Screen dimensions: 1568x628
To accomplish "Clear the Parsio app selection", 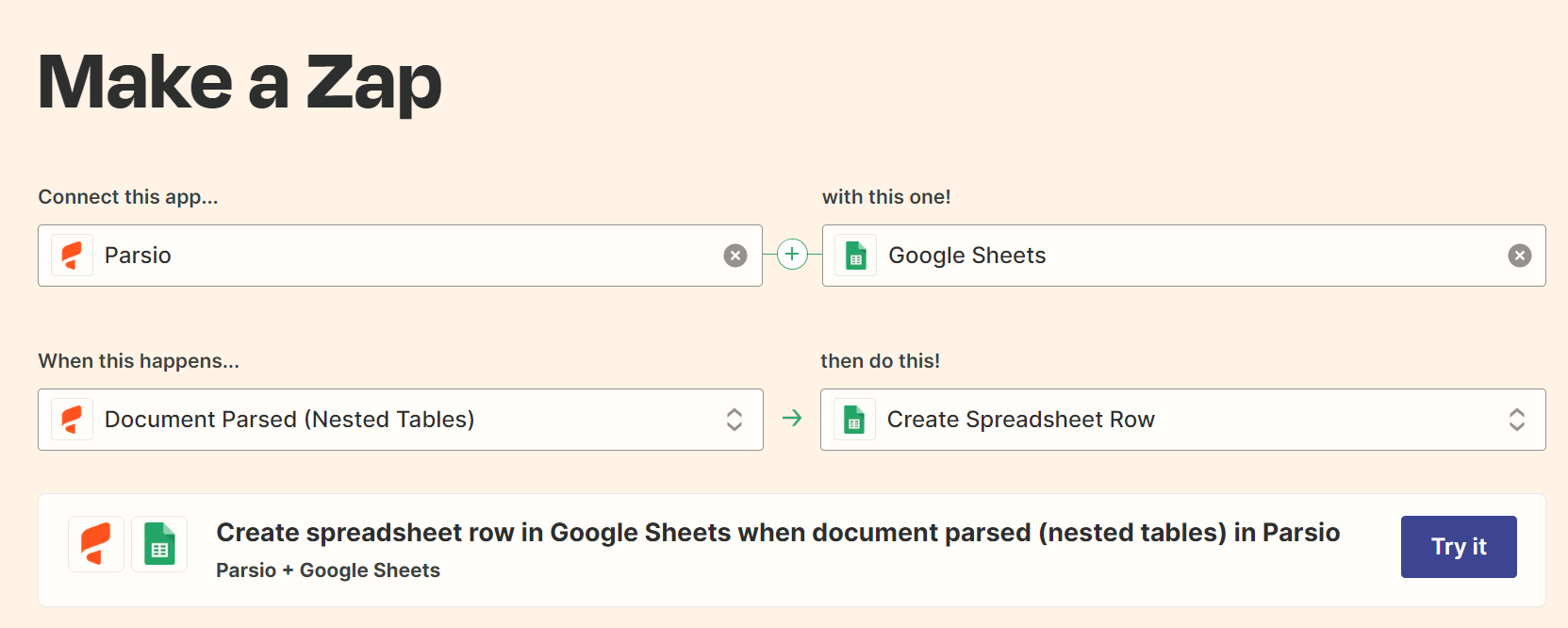I will [x=735, y=256].
